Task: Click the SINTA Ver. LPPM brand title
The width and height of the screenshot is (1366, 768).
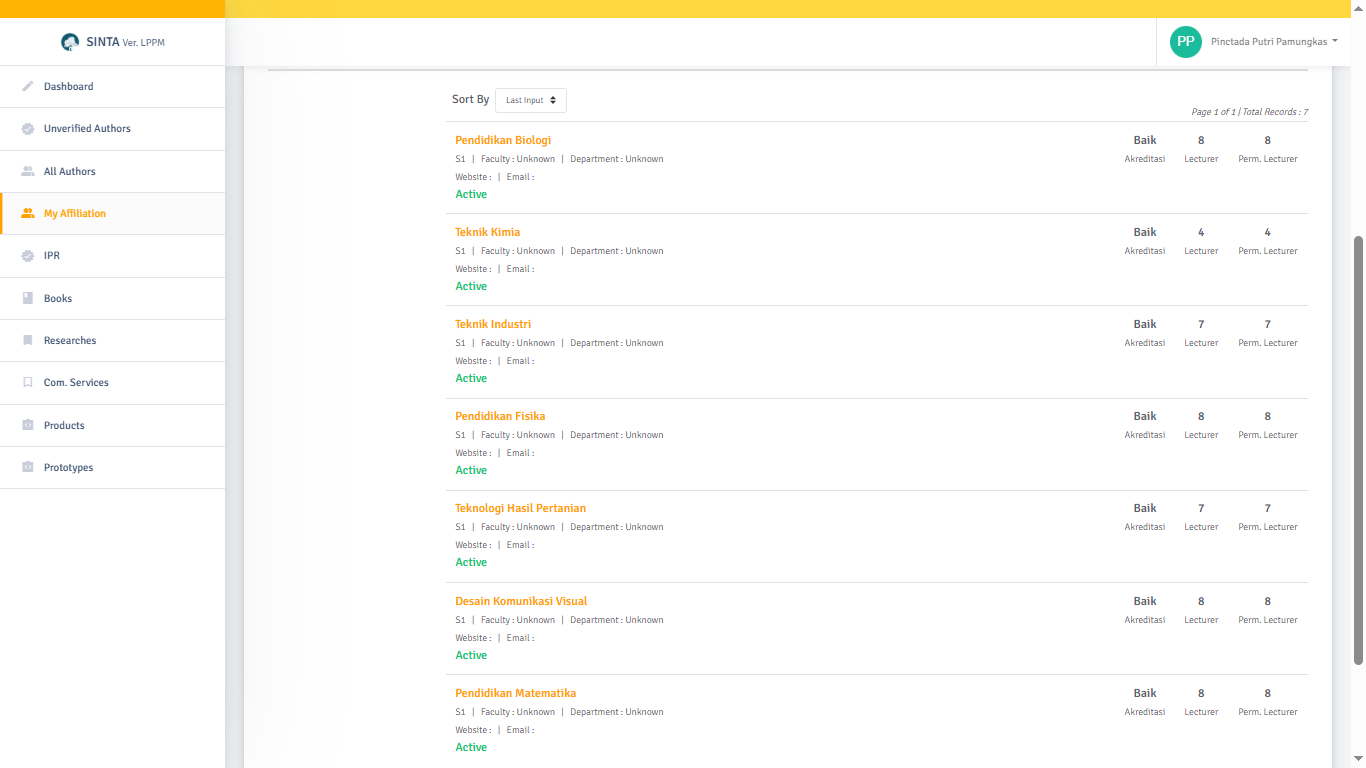Action: (x=125, y=42)
